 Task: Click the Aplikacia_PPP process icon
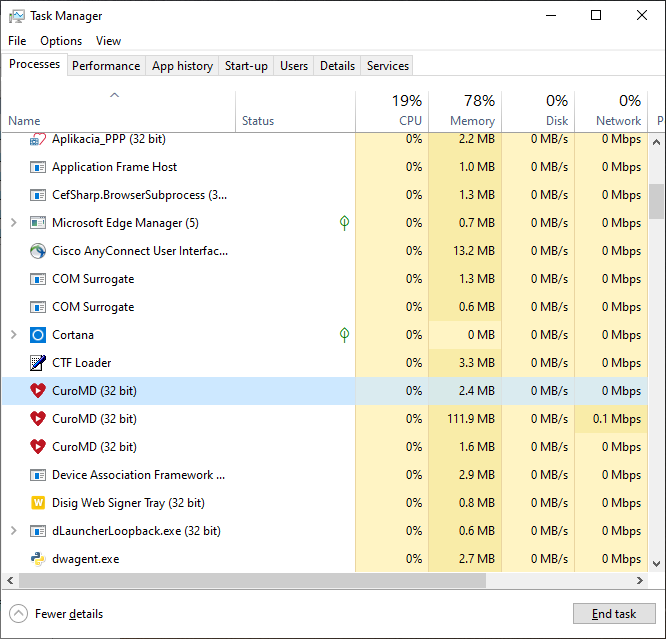click(x=38, y=139)
